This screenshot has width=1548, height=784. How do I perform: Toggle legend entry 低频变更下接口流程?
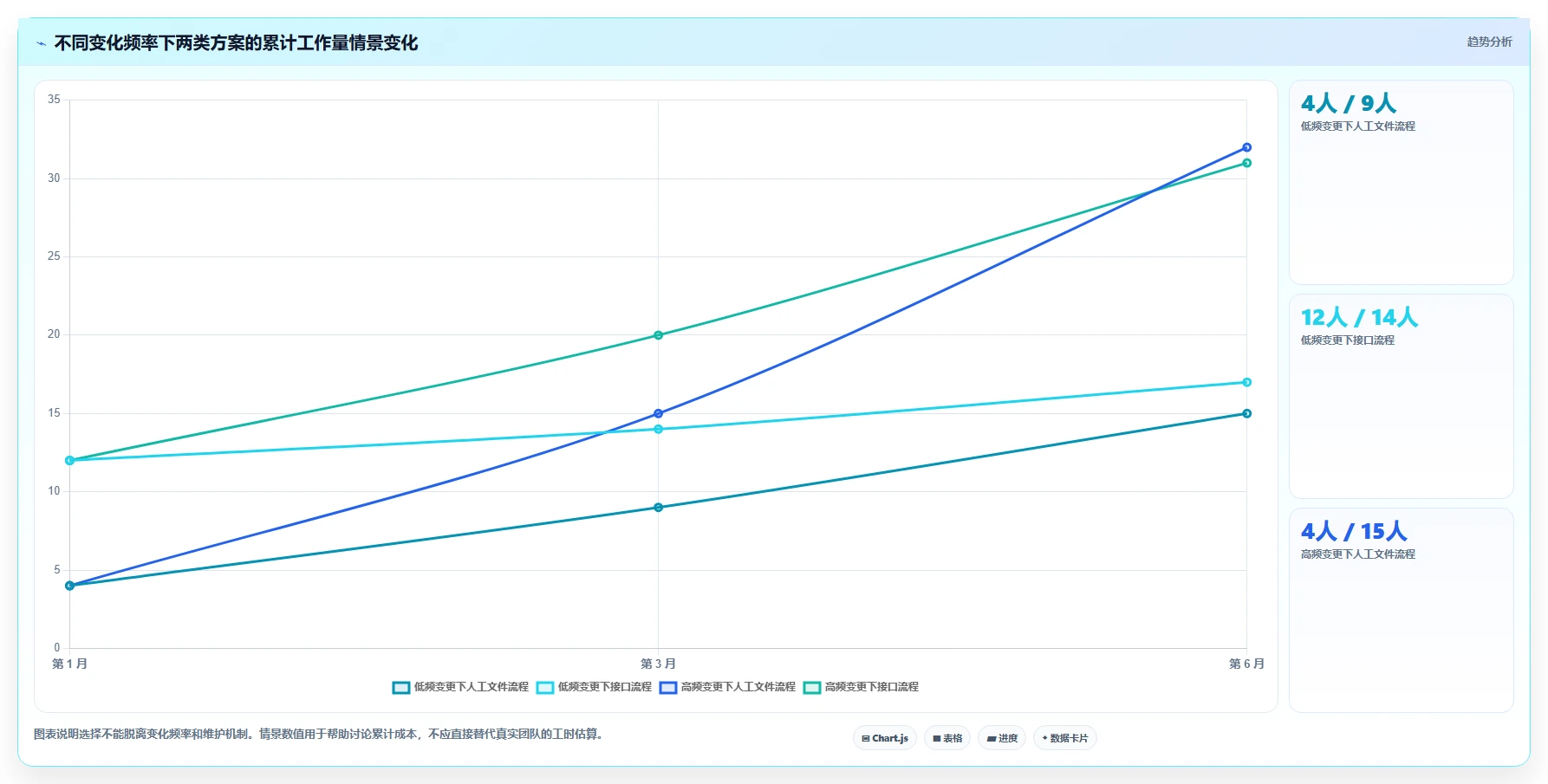(594, 687)
